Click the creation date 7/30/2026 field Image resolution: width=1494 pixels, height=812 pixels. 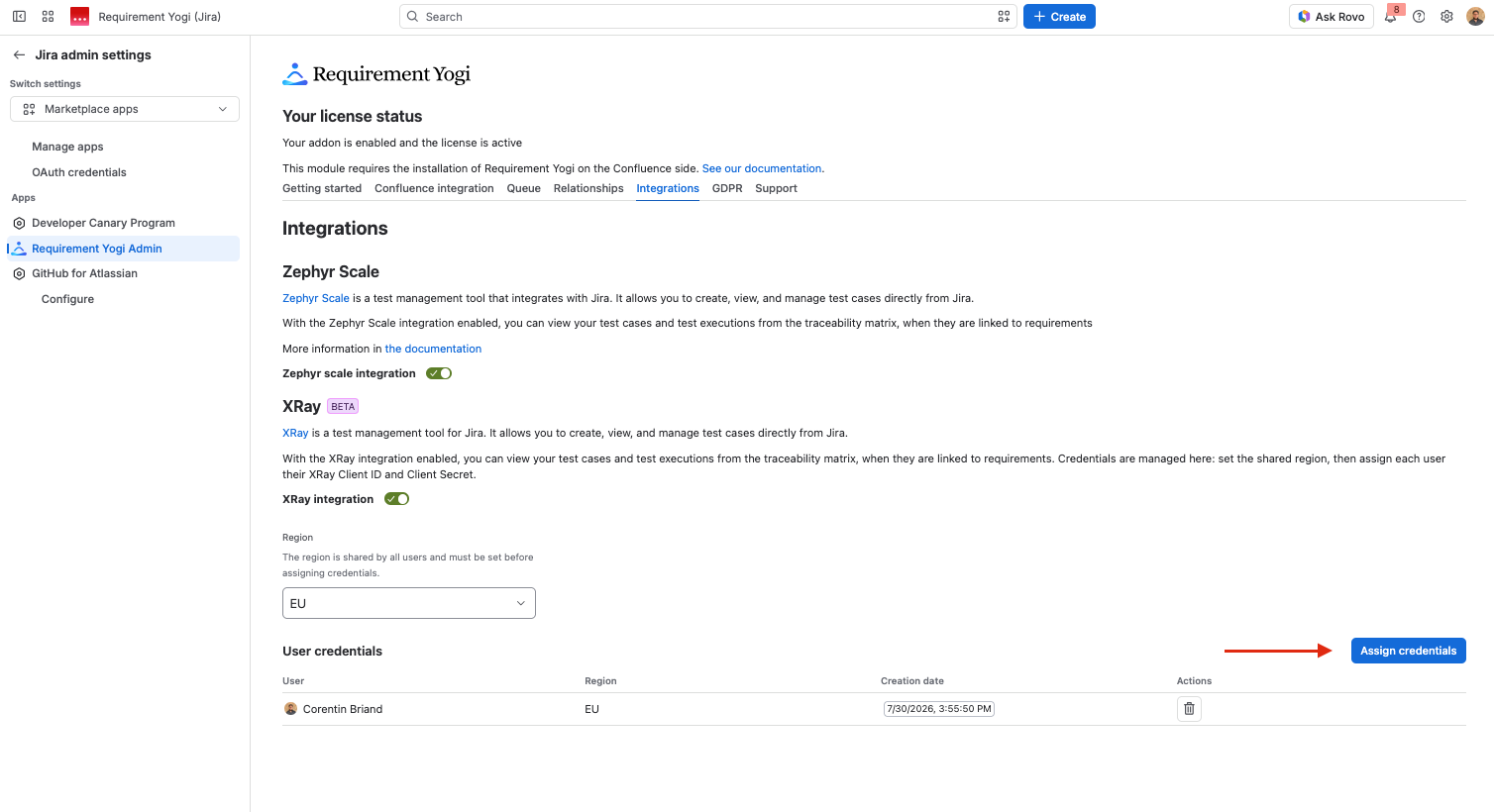[x=939, y=709]
